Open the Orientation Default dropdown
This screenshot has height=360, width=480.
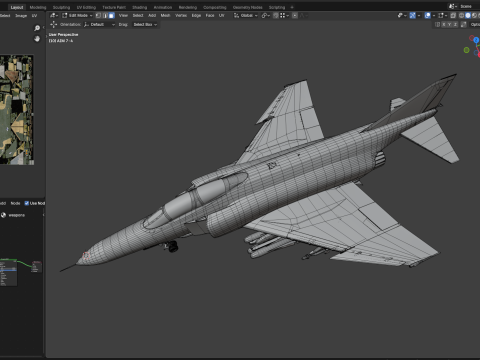click(99, 24)
